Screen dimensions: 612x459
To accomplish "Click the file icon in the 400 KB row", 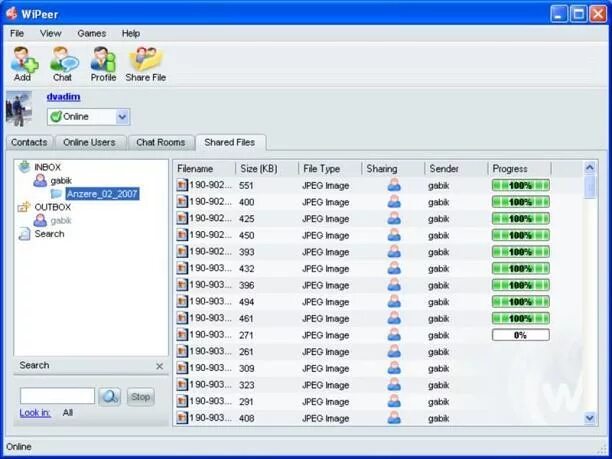I will 182,202.
